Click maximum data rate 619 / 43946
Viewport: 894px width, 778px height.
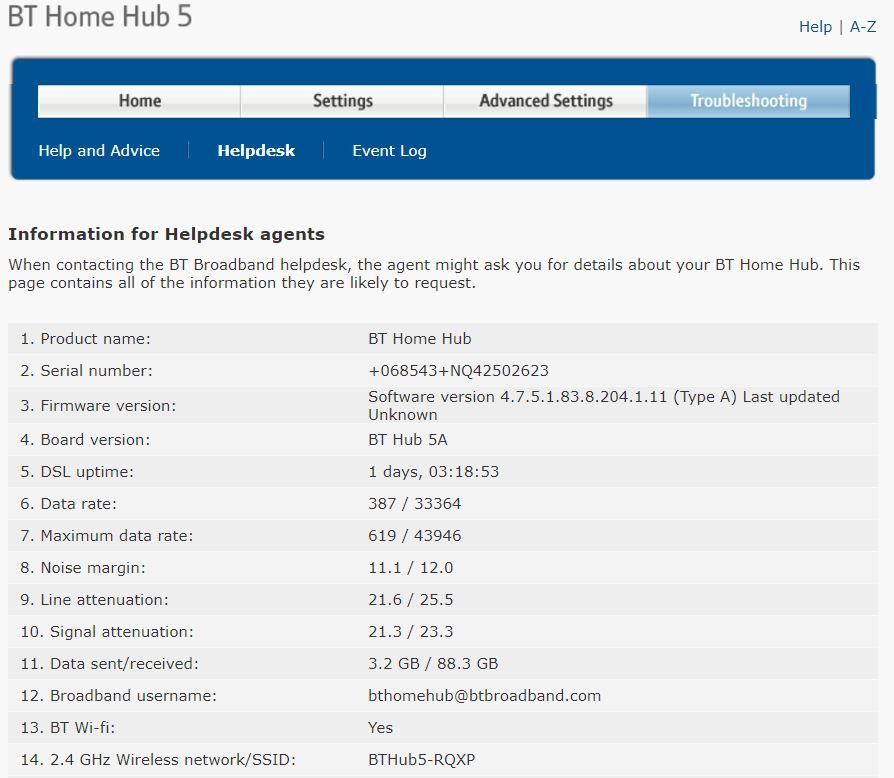pyautogui.click(x=415, y=535)
